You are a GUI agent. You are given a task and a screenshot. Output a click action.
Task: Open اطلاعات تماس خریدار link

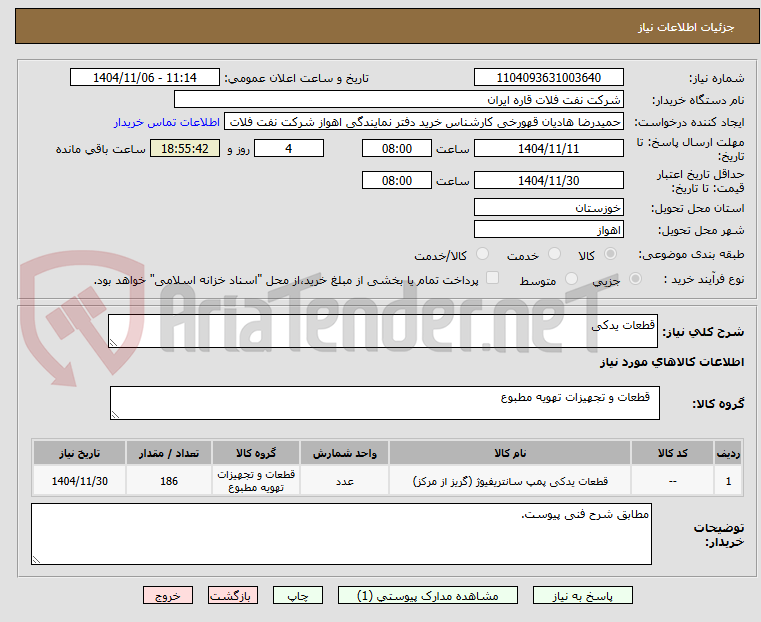click(167, 122)
